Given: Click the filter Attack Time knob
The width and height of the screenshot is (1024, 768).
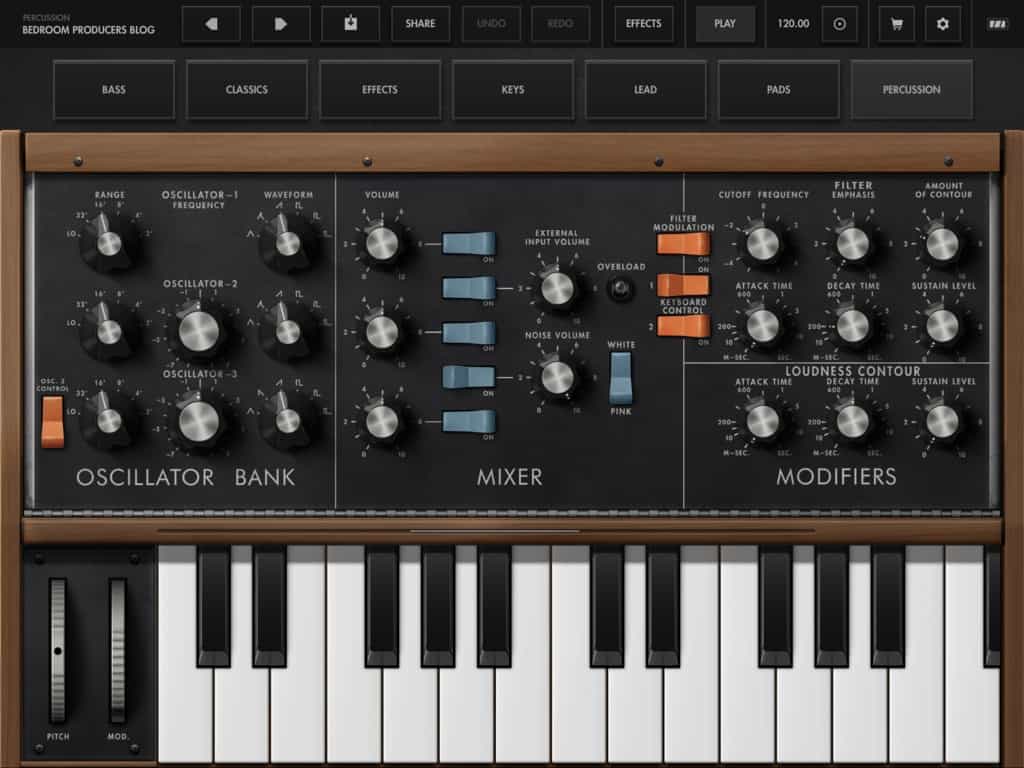Looking at the screenshot, I should (763, 326).
